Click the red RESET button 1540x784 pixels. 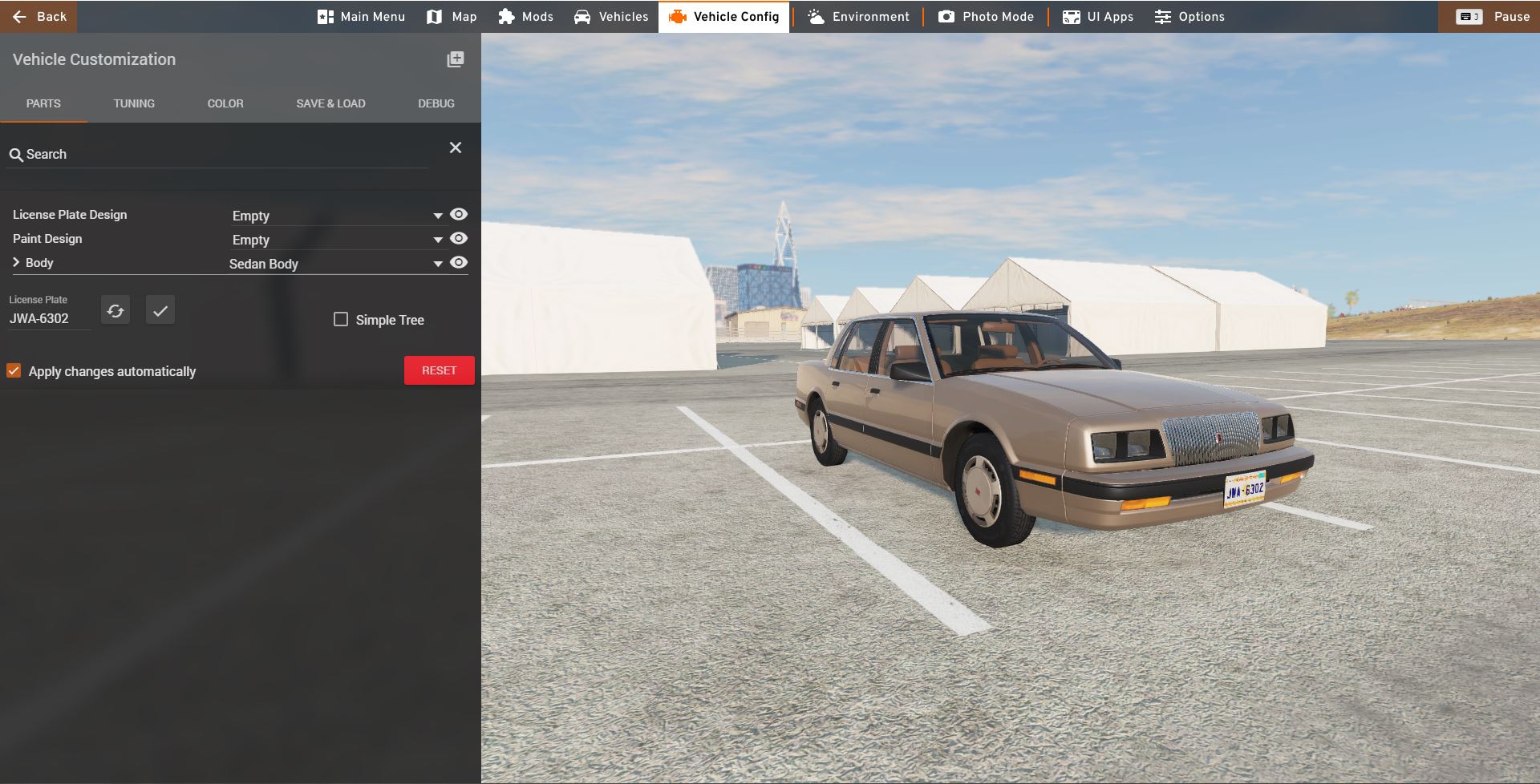(x=440, y=370)
